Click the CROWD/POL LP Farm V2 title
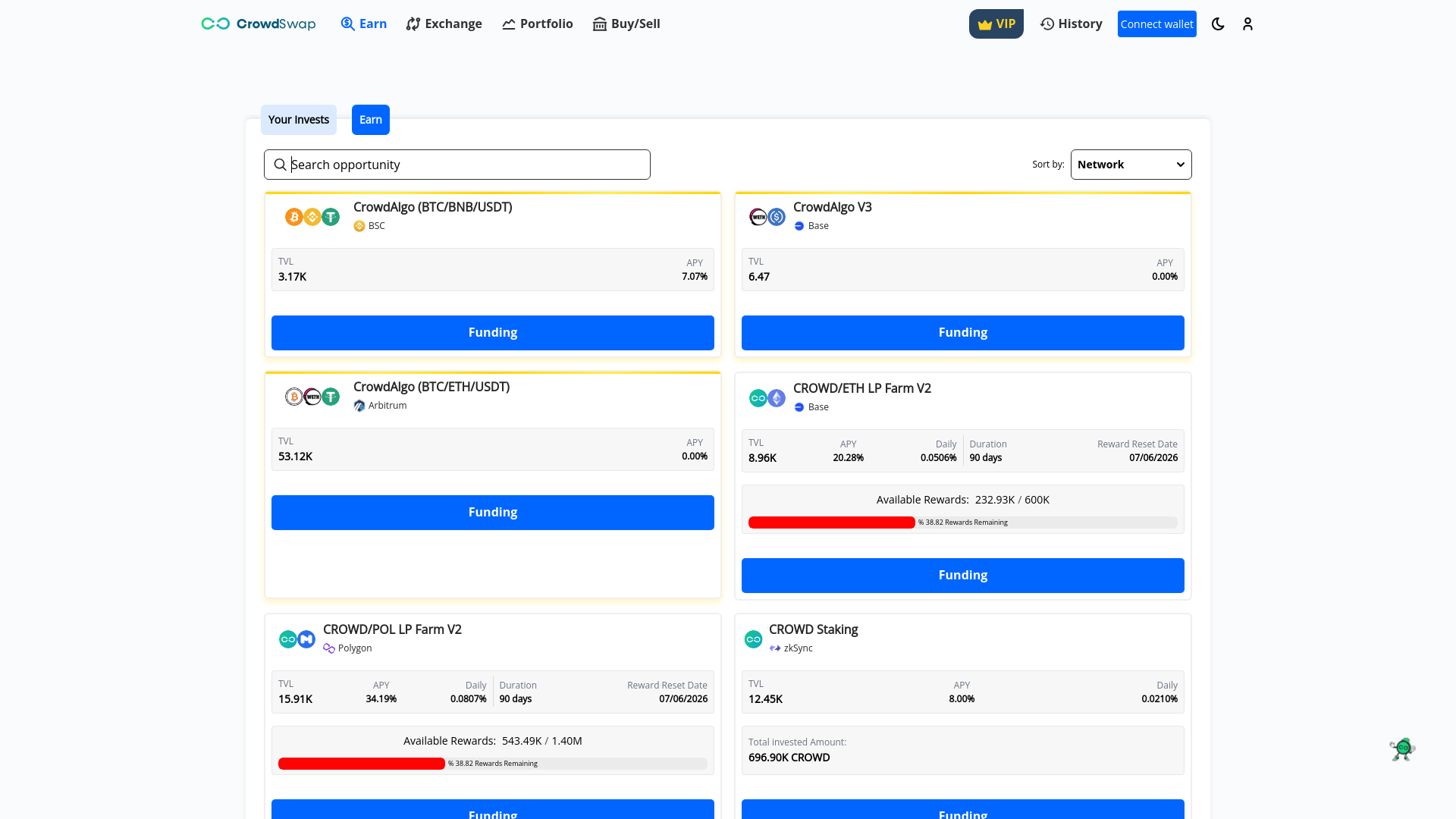Image resolution: width=1456 pixels, height=819 pixels. click(x=392, y=629)
